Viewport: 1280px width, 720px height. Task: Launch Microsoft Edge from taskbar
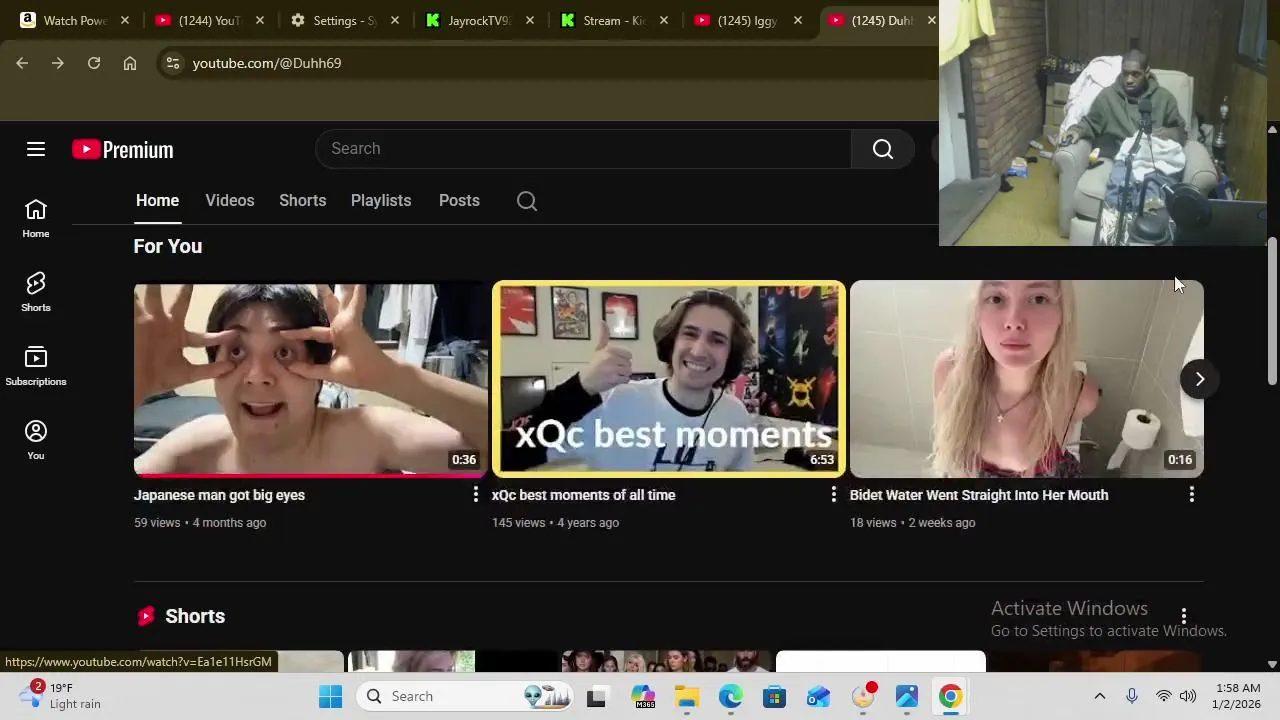tap(731, 696)
